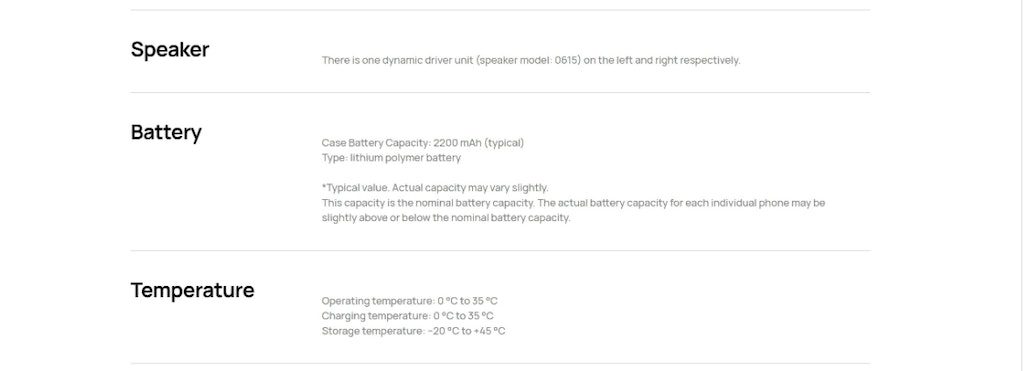Click the Temperature section heading
The width and height of the screenshot is (1024, 371).
[193, 290]
